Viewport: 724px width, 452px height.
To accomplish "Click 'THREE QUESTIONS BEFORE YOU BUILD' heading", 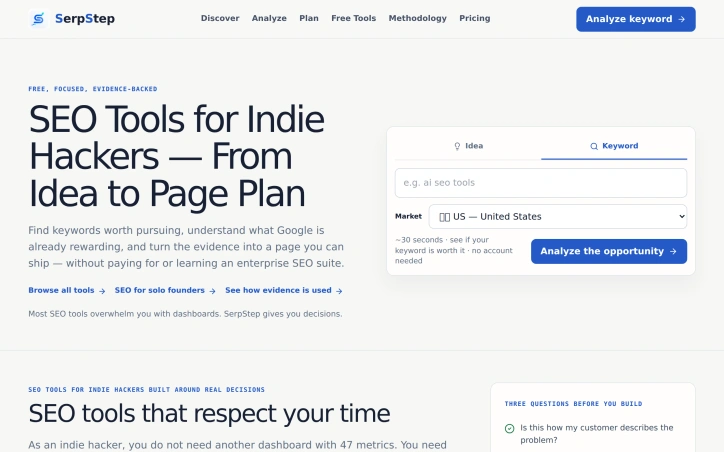I will (573, 404).
